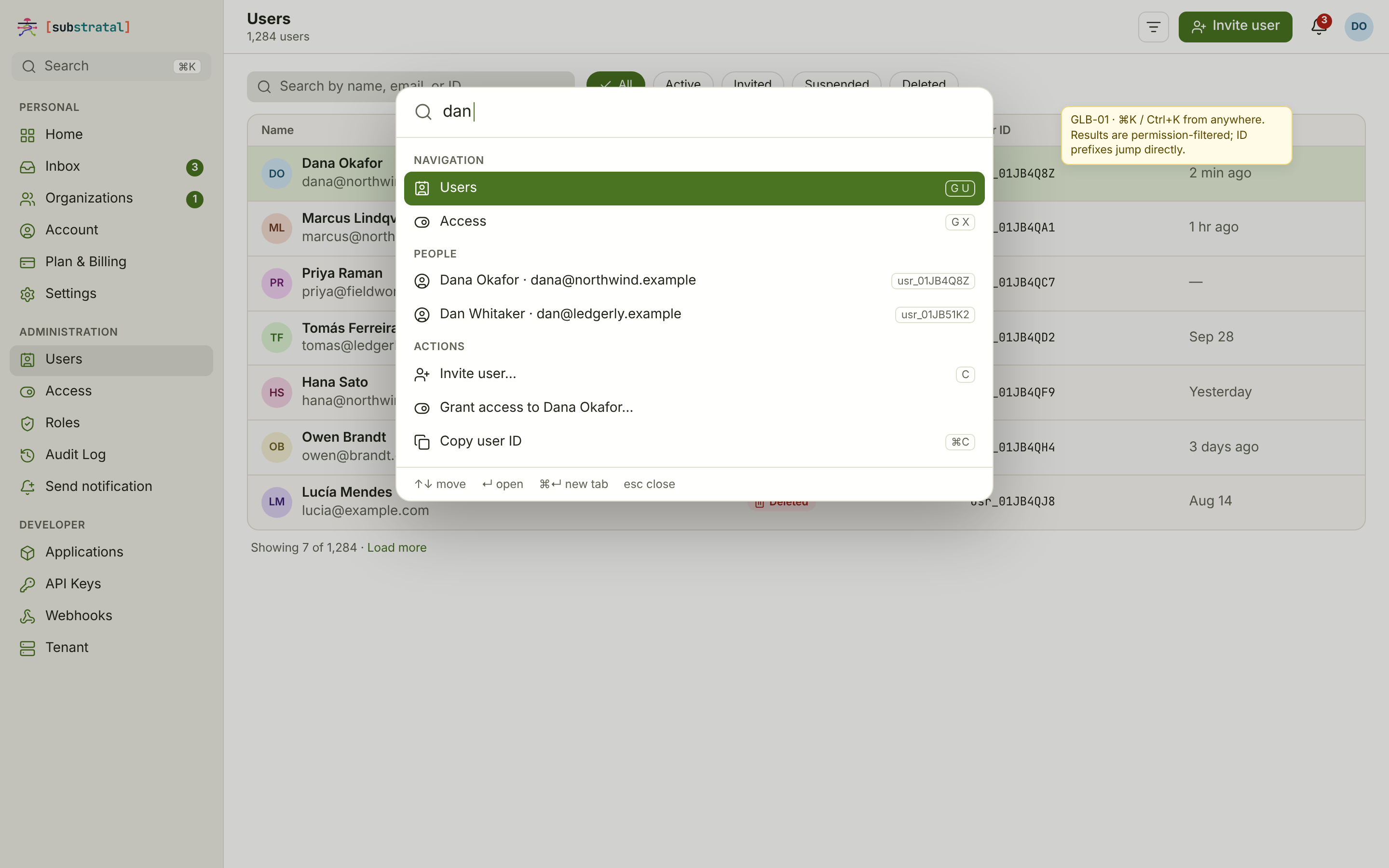1389x868 pixels.
Task: Open Tenant settings
Action: [111, 648]
